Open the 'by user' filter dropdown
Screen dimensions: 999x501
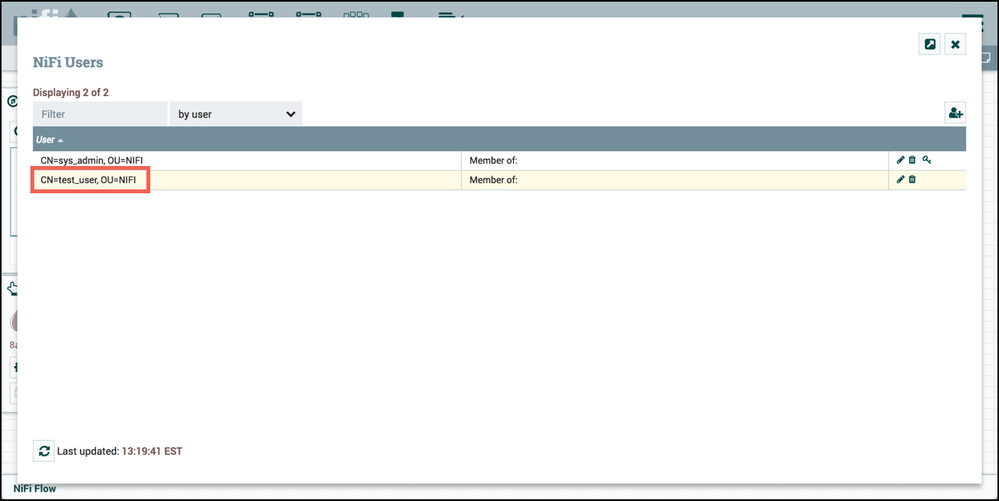pyautogui.click(x=236, y=114)
